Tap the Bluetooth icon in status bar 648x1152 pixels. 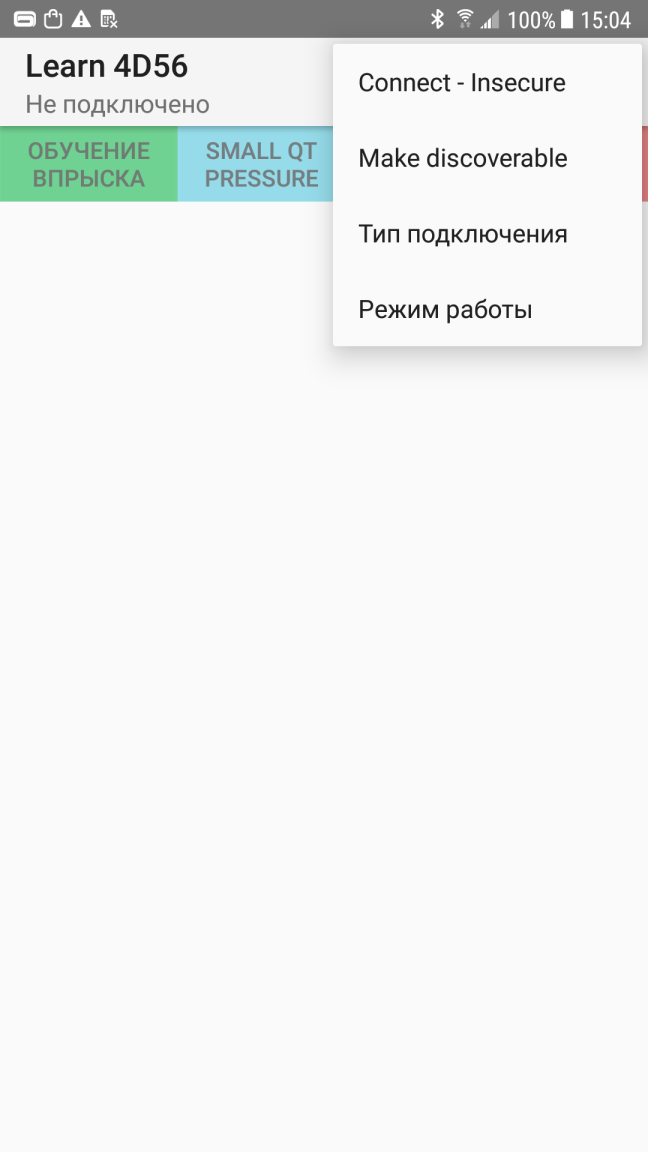437,19
